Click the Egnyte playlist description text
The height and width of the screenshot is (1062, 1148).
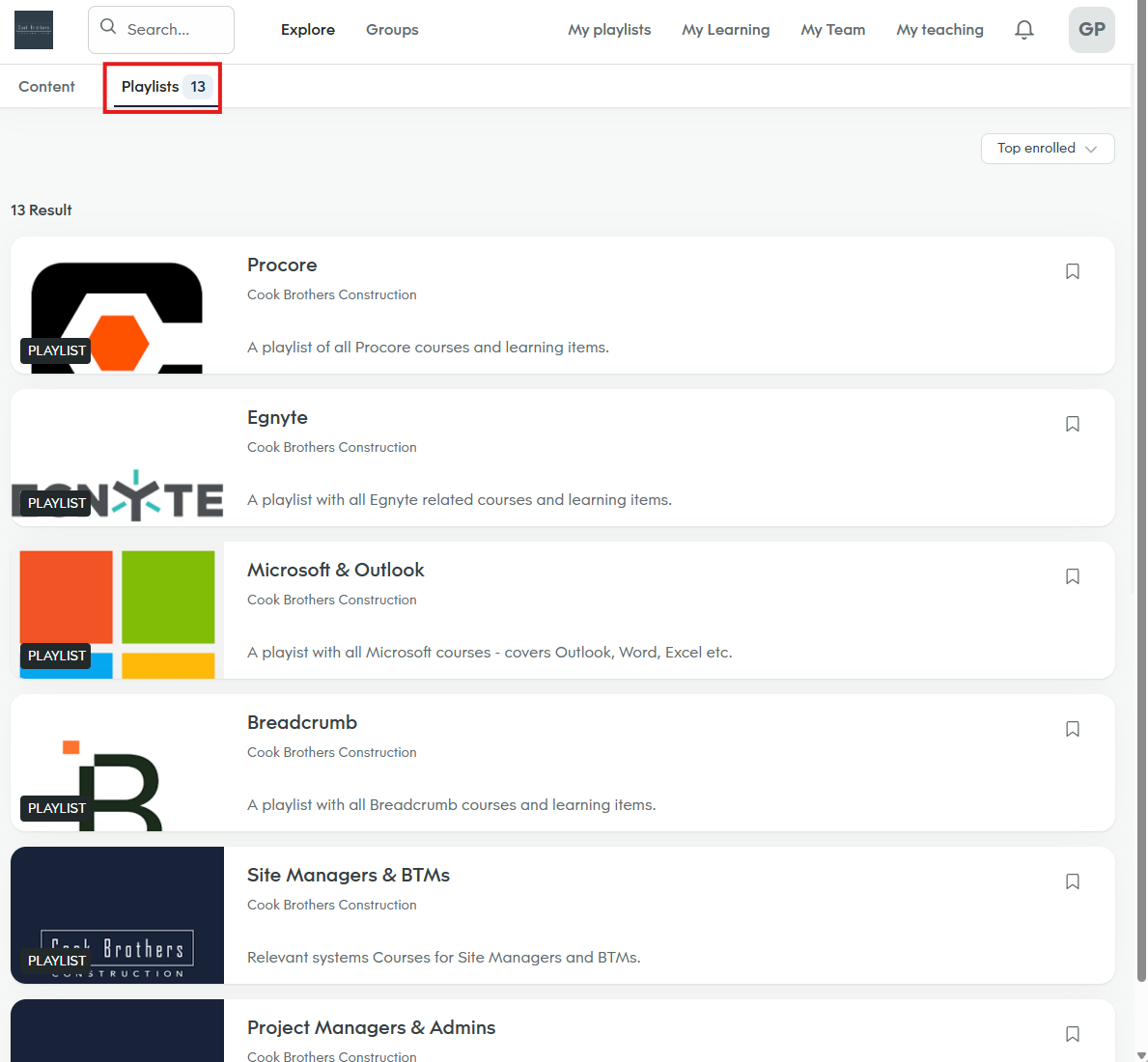459,500
